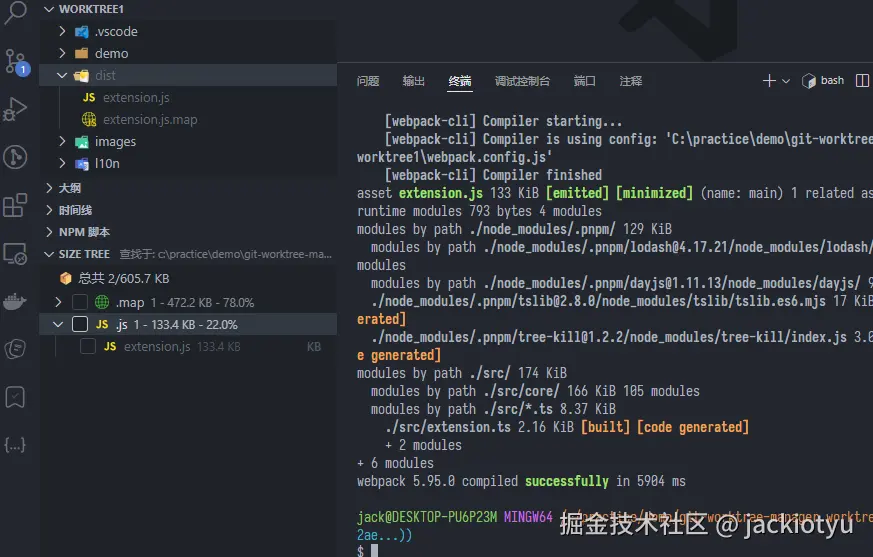873x557 pixels.
Task: Open the Docker whale view
Action: 15,301
